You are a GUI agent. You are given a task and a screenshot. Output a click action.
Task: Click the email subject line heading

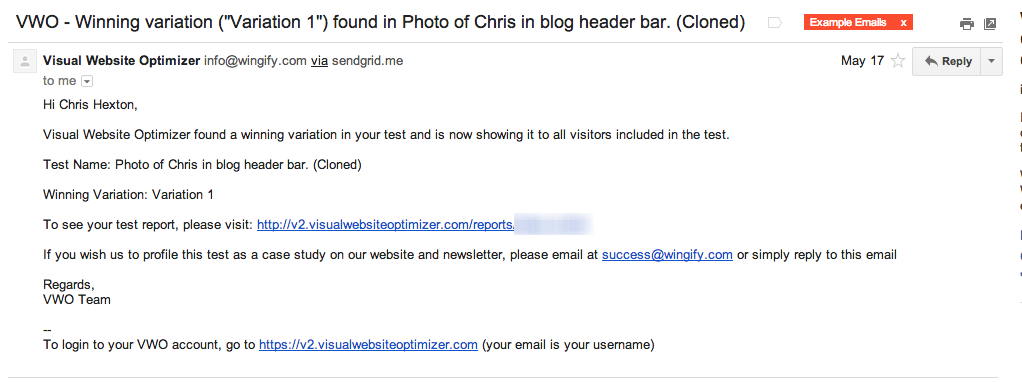[381, 23]
